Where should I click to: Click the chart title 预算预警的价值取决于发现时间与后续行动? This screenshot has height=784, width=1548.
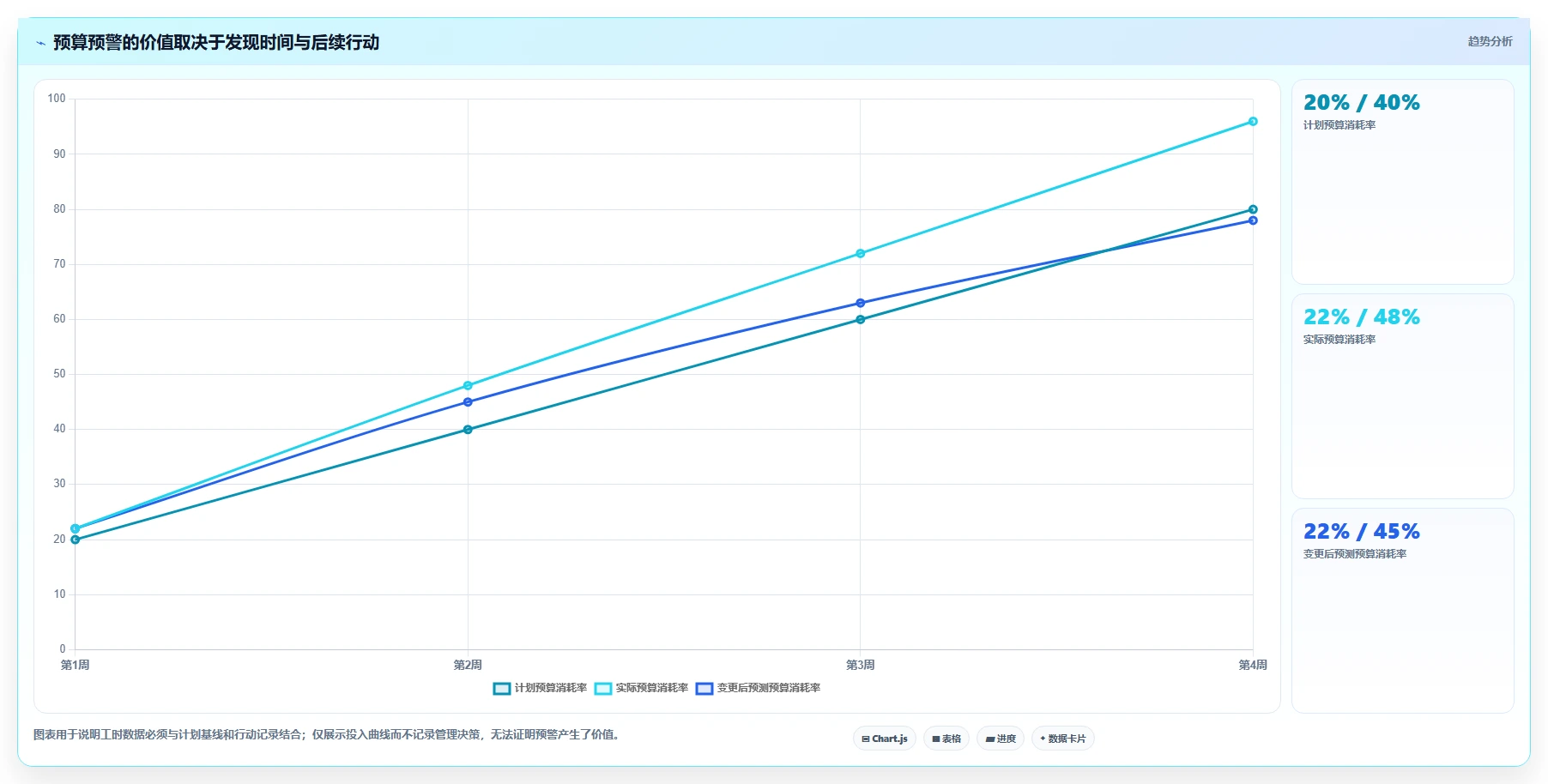[216, 43]
